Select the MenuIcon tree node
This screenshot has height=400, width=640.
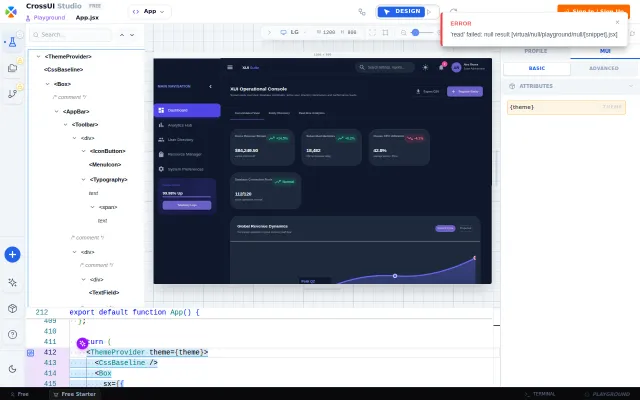coord(105,165)
